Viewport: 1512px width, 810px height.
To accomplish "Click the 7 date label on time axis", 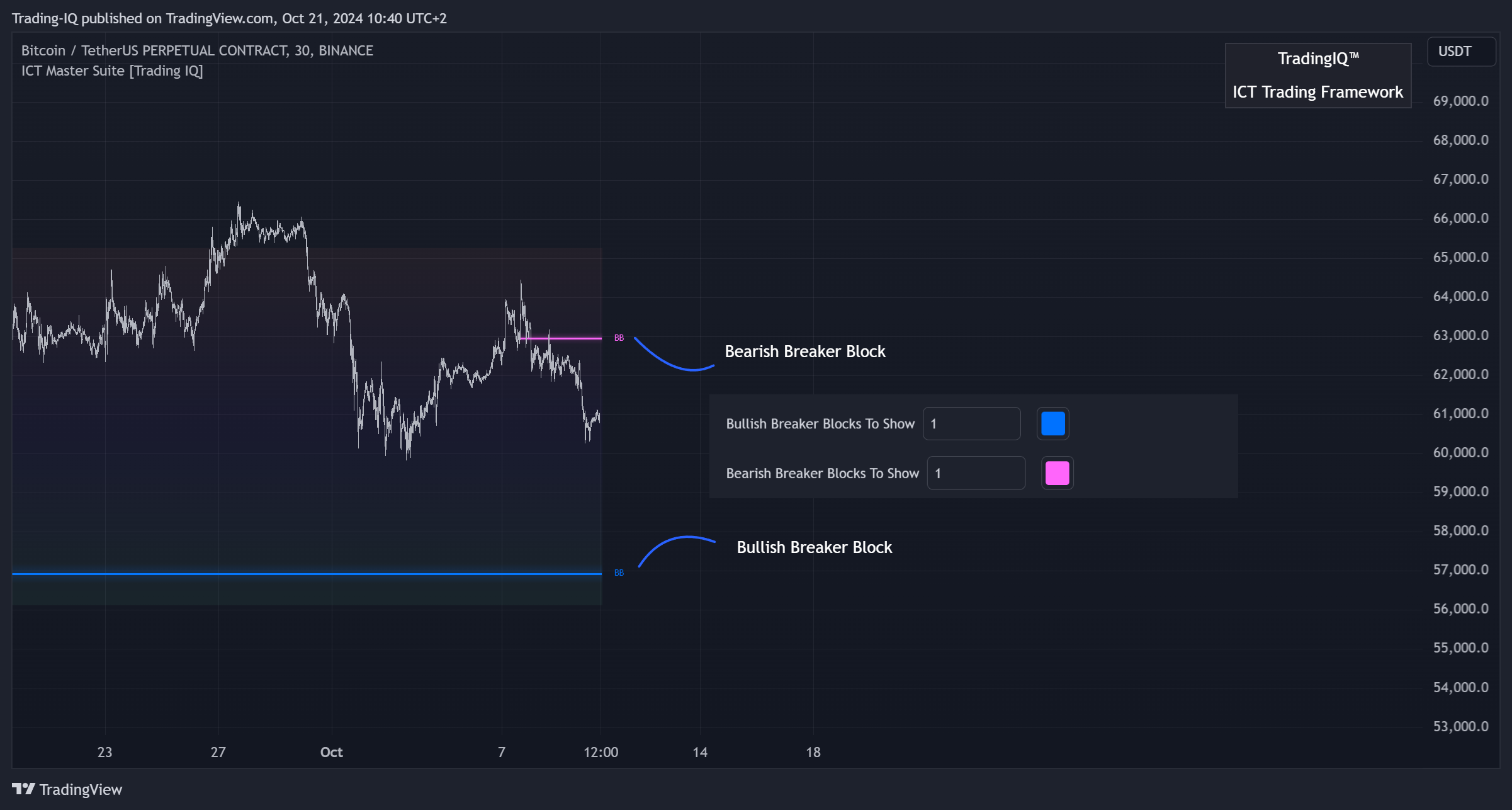I will click(502, 752).
